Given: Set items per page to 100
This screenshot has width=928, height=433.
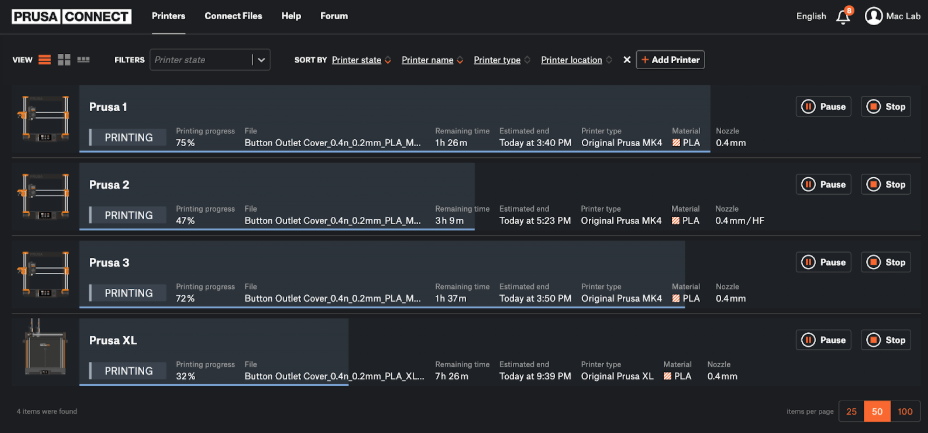Looking at the screenshot, I should 905,411.
